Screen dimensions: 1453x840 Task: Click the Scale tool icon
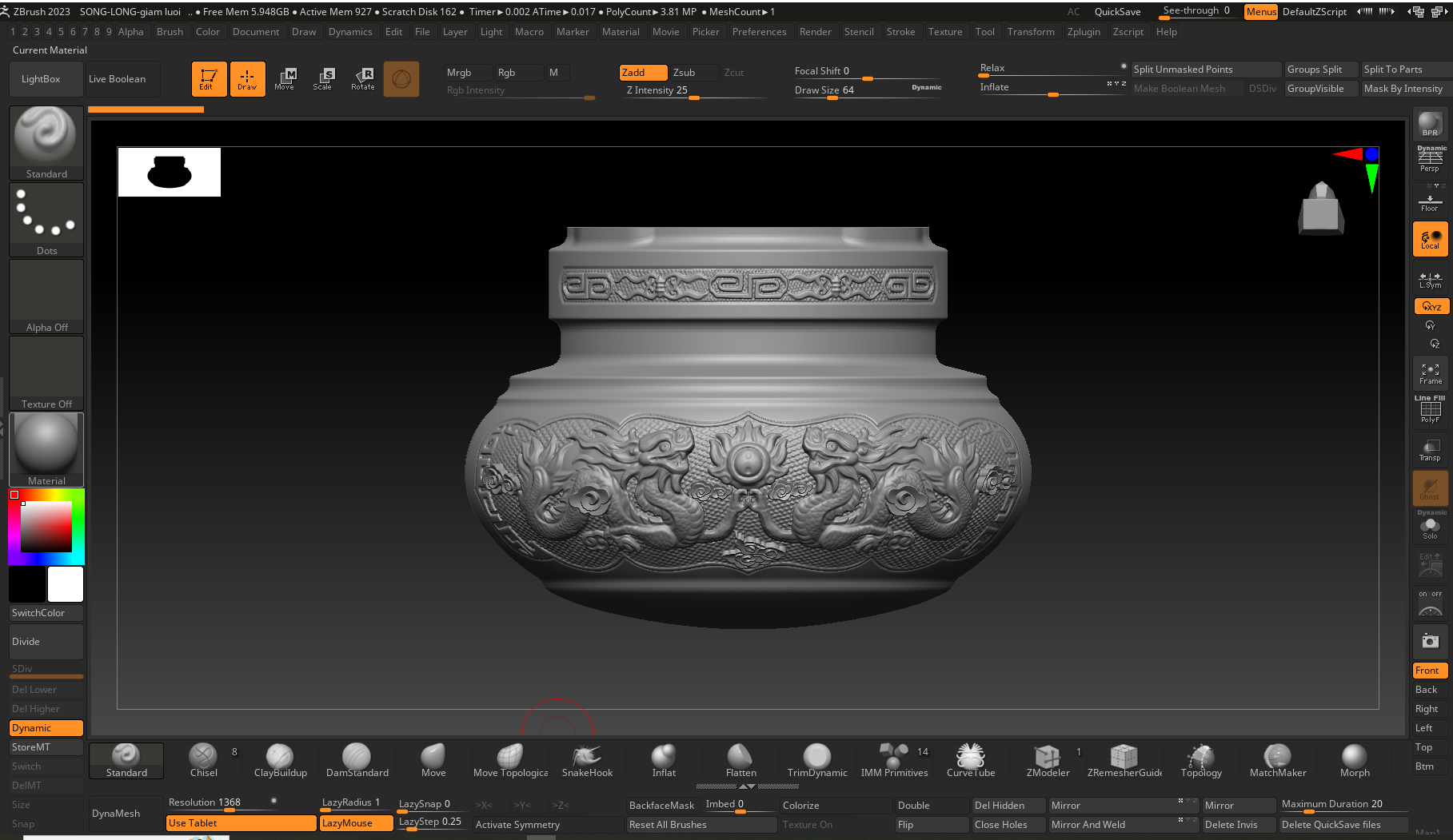point(323,78)
